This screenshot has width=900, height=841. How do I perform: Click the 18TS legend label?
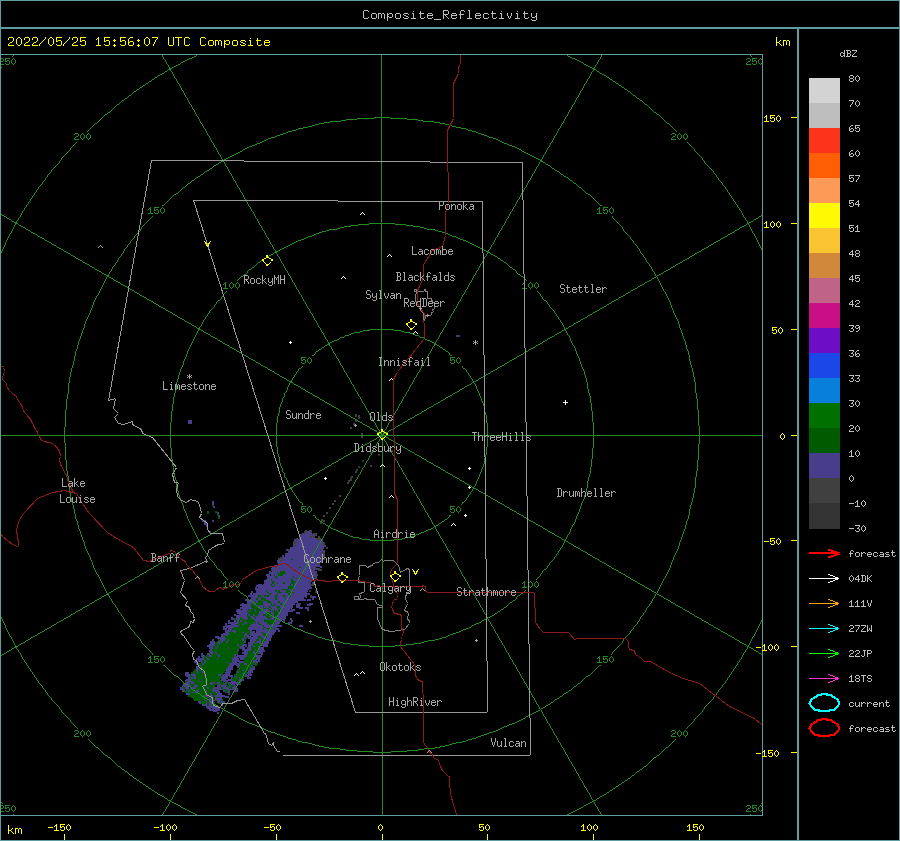pos(860,679)
